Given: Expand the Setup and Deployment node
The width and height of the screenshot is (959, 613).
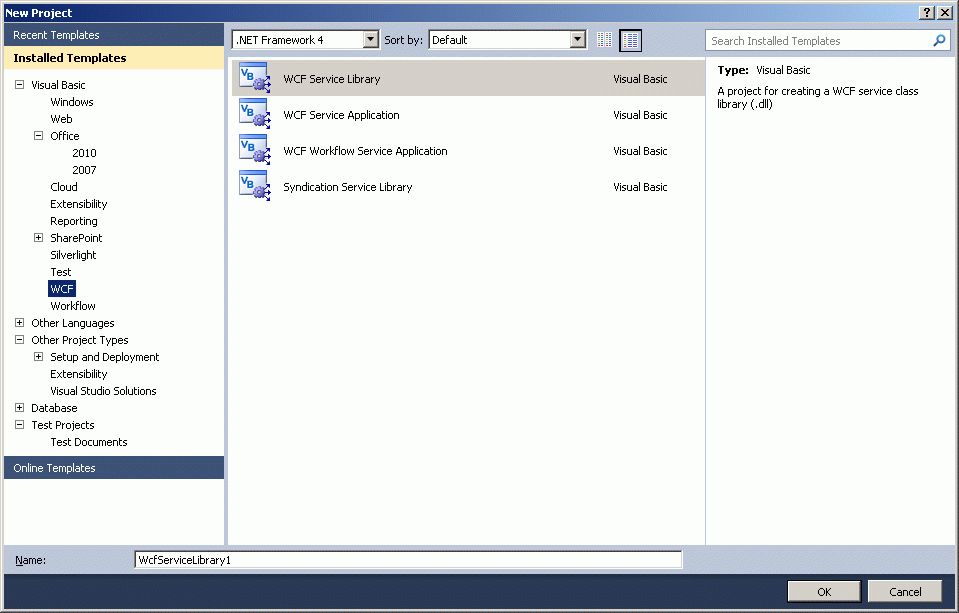Looking at the screenshot, I should (x=39, y=357).
